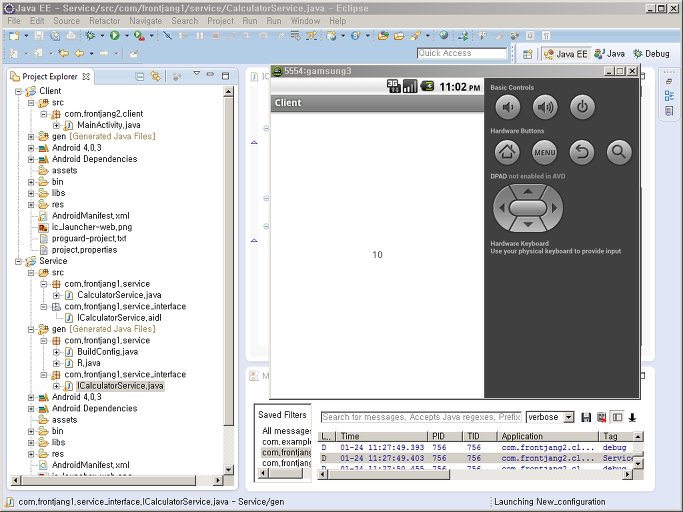Expand CalculatorService.java tree node
683x512 pixels.
tap(57, 295)
